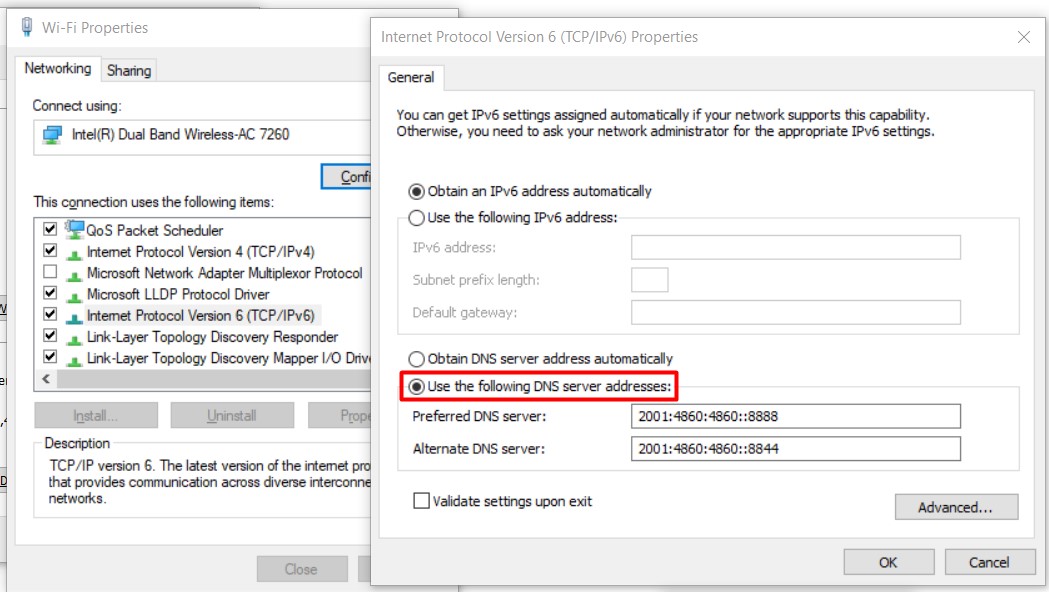Select Internet Protocol Version 6 (TCP/IPv6) row

200,316
